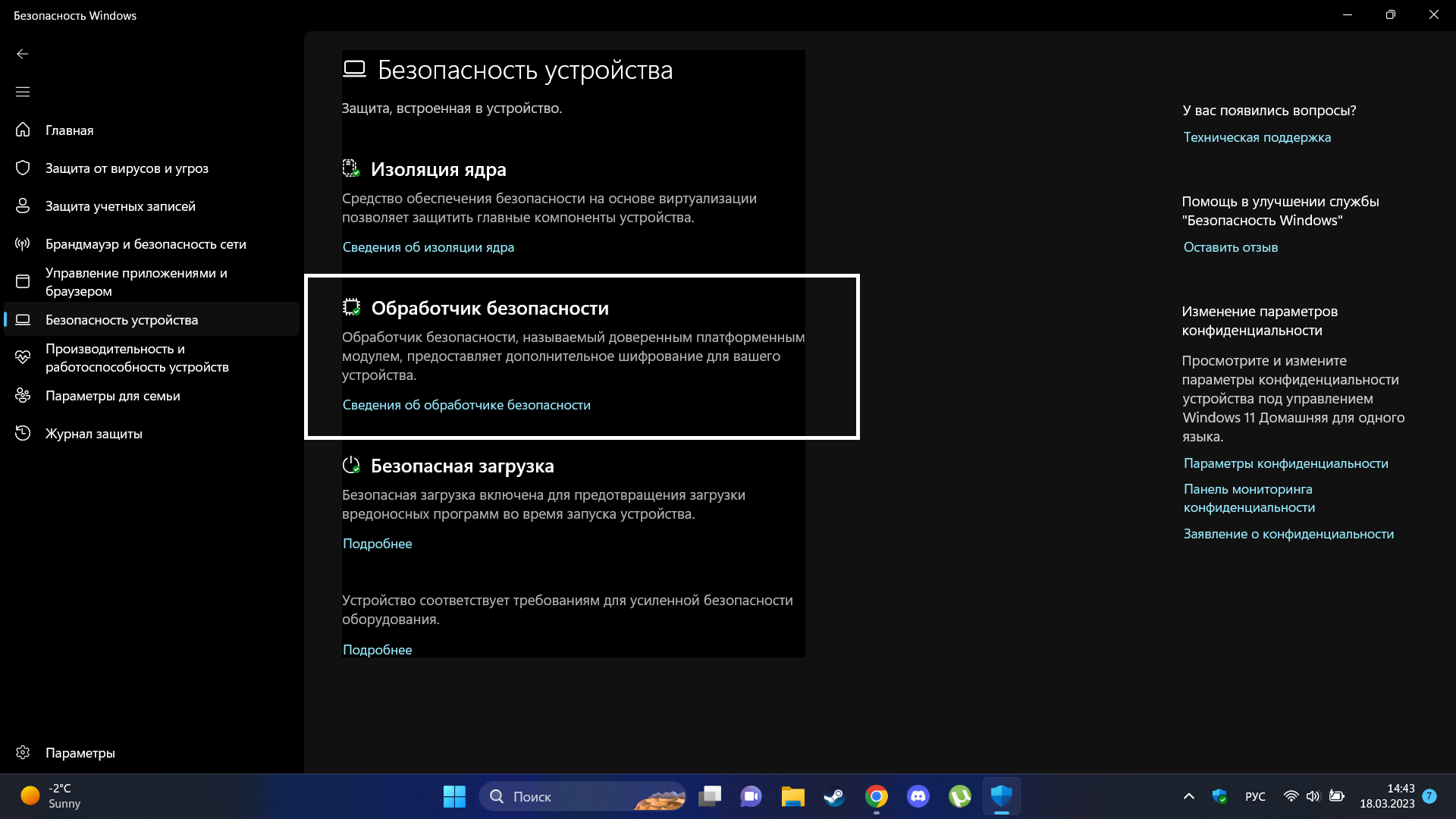Click the Изоляция ядра heading
This screenshot has width=1456, height=819.
click(x=438, y=169)
